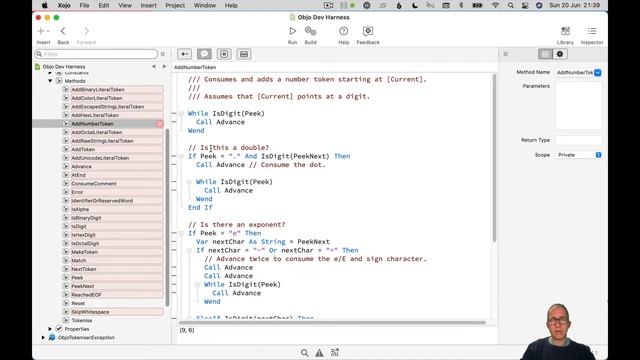Screen dimensions: 640x360
Task: Click the code editor vertical scrollbar
Action: [494, 158]
